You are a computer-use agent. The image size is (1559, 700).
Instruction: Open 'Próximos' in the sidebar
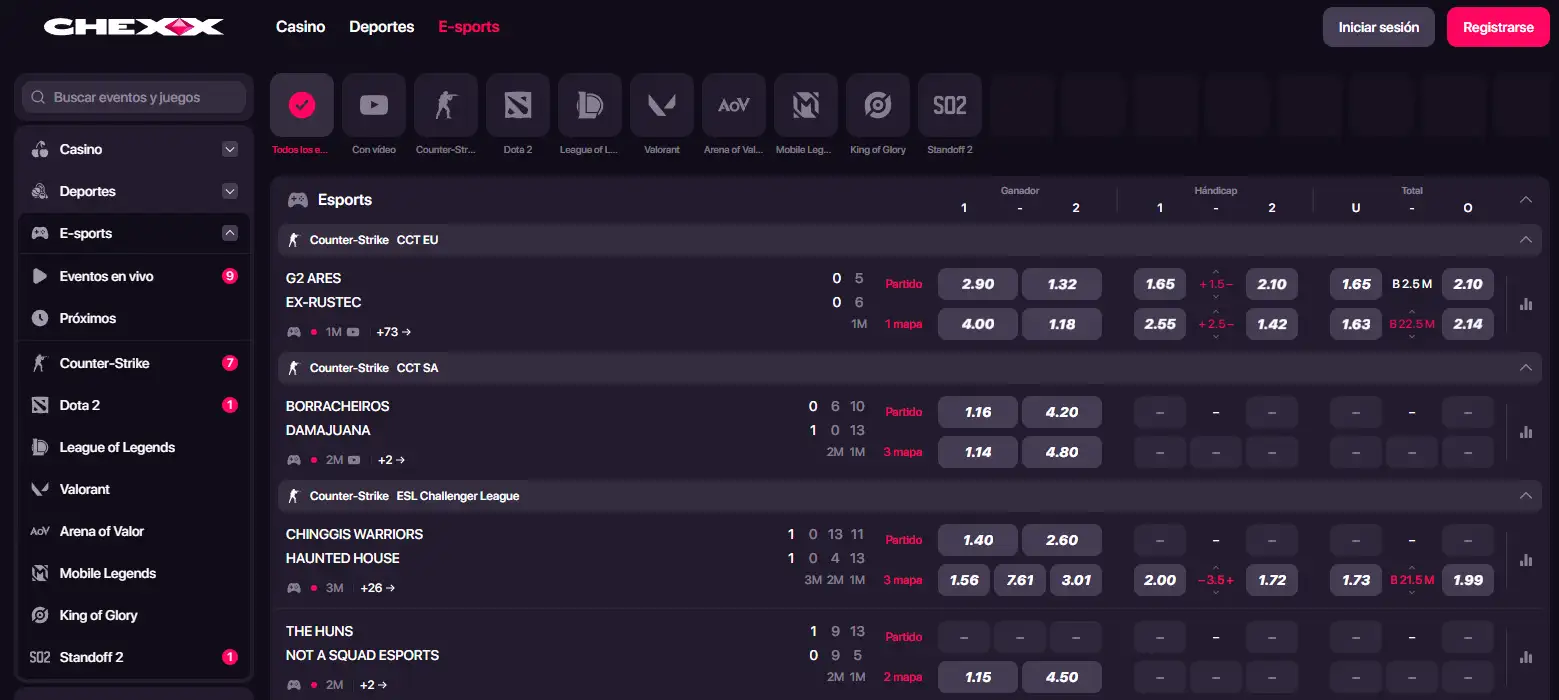point(134,318)
